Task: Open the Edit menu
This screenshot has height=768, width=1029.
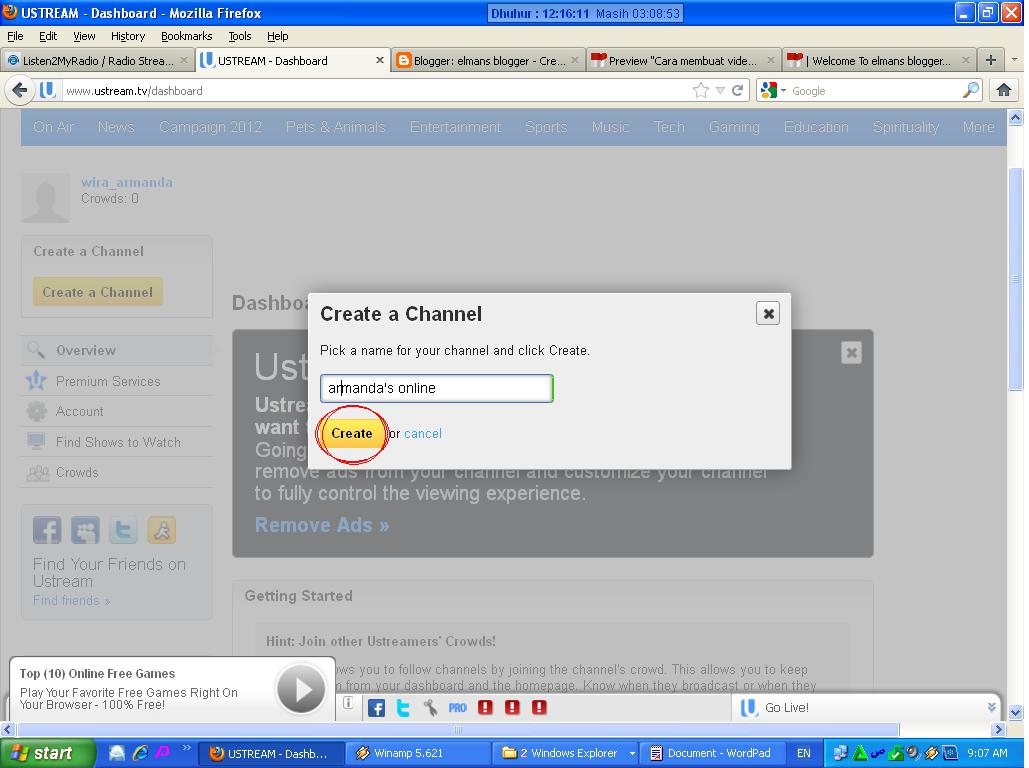Action: click(48, 35)
